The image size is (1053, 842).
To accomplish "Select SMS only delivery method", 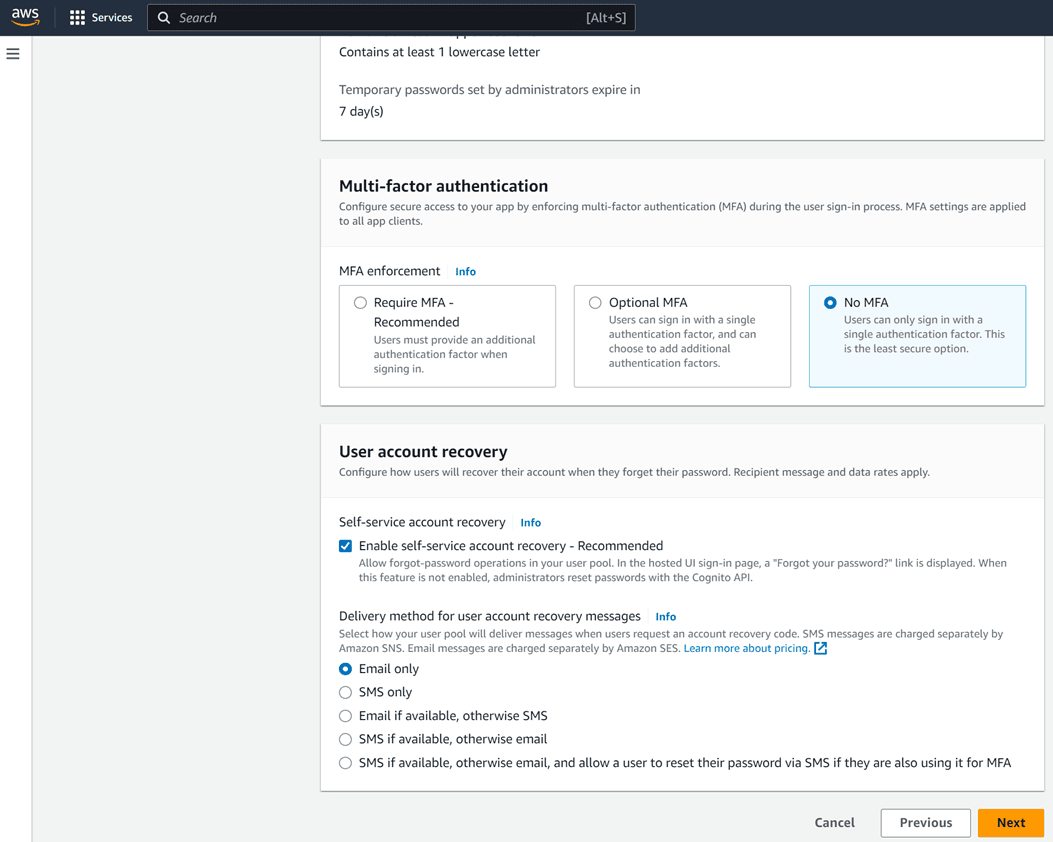I will coord(345,692).
